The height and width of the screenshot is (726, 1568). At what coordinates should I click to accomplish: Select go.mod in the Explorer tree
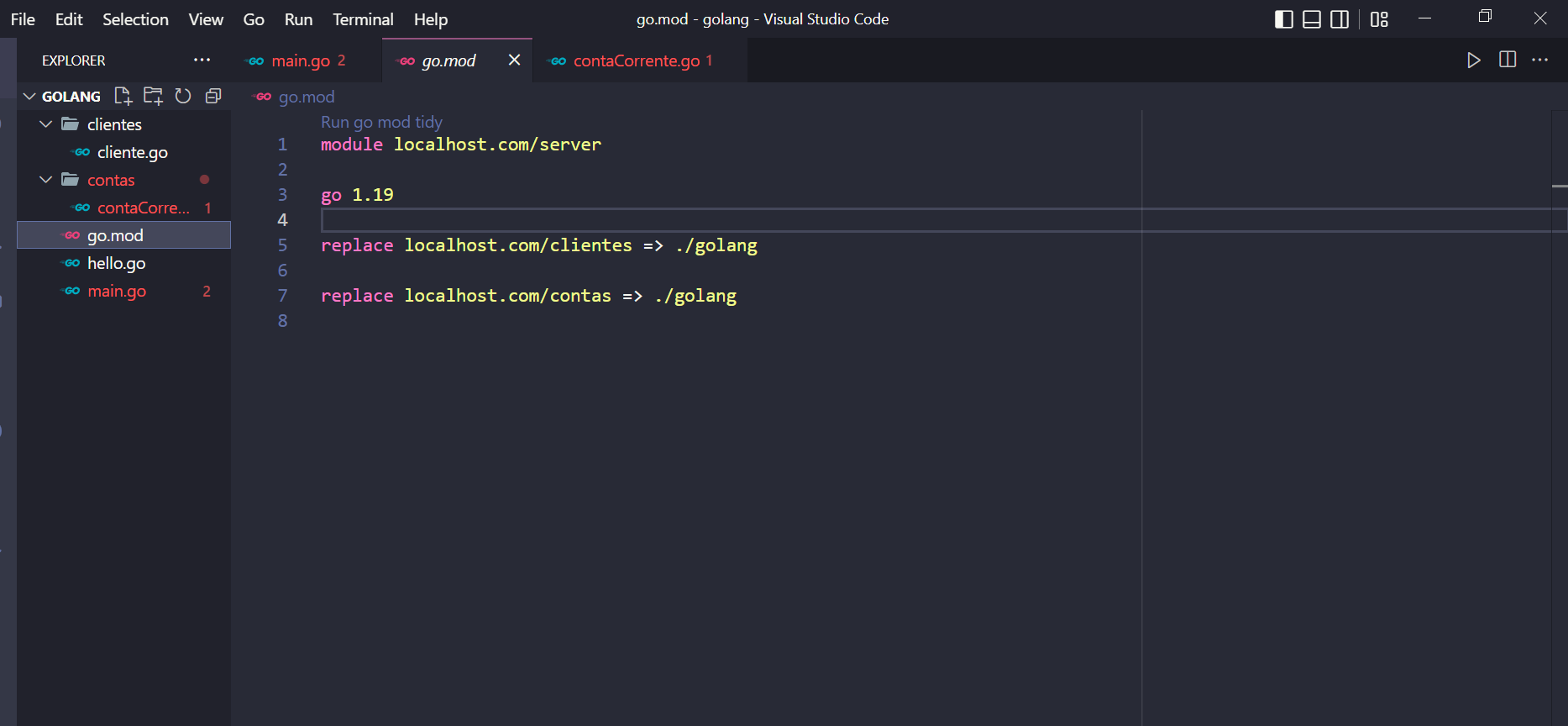point(123,235)
